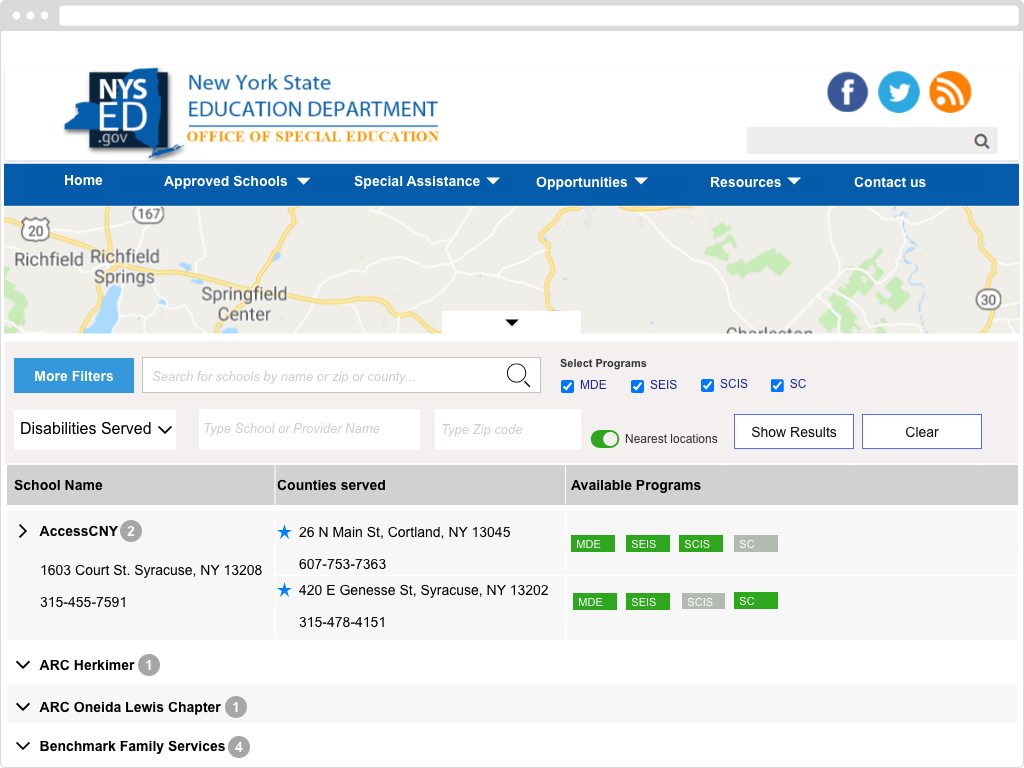Open the Twitter page icon
The height and width of the screenshot is (768, 1024).
tap(898, 92)
